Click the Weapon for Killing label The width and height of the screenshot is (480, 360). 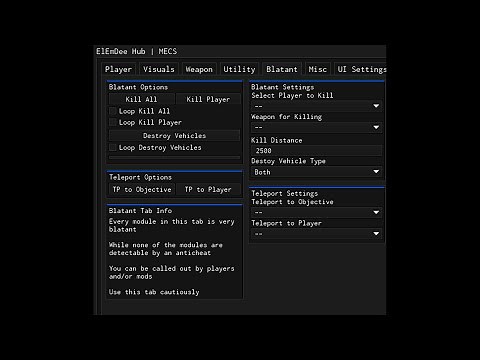(286, 117)
